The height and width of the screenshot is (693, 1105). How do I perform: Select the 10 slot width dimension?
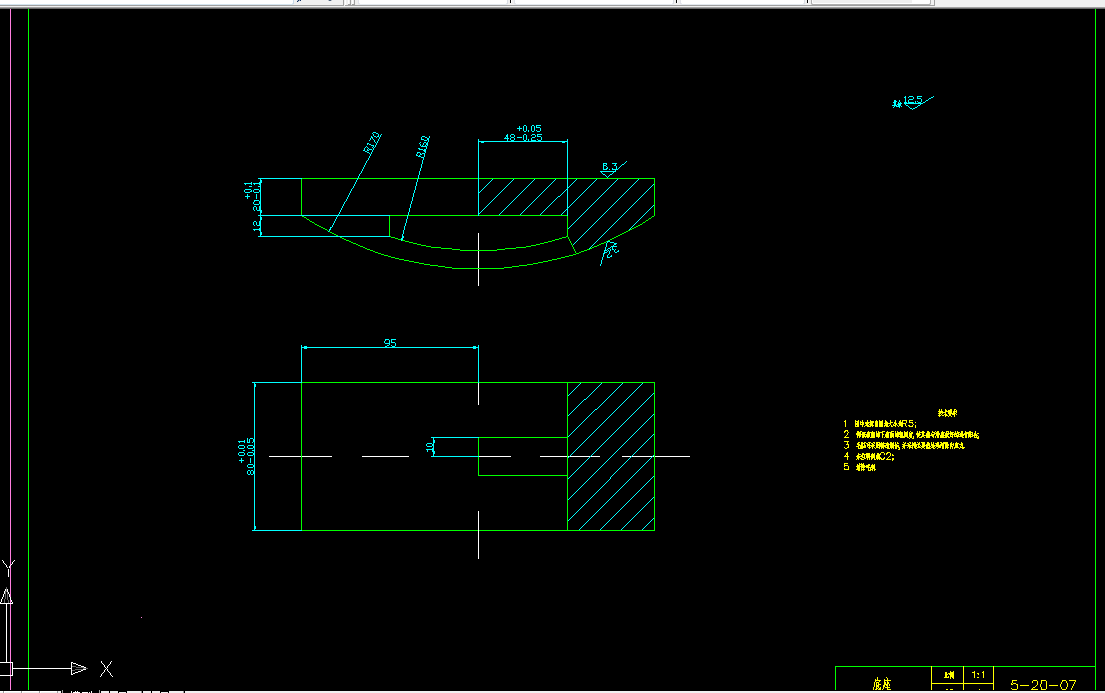(x=430, y=447)
